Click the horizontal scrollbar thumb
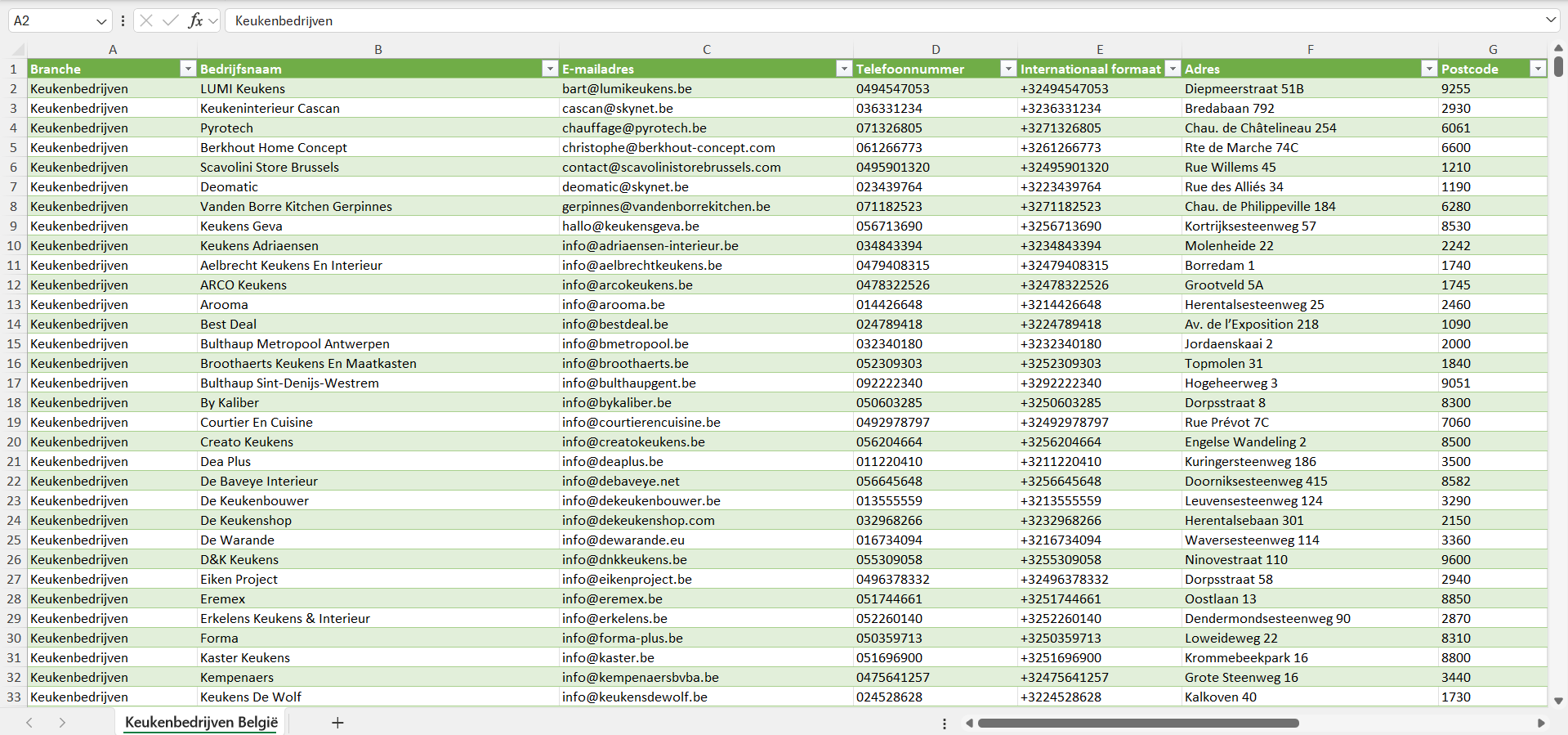This screenshot has height=735, width=1568. [x=1137, y=723]
